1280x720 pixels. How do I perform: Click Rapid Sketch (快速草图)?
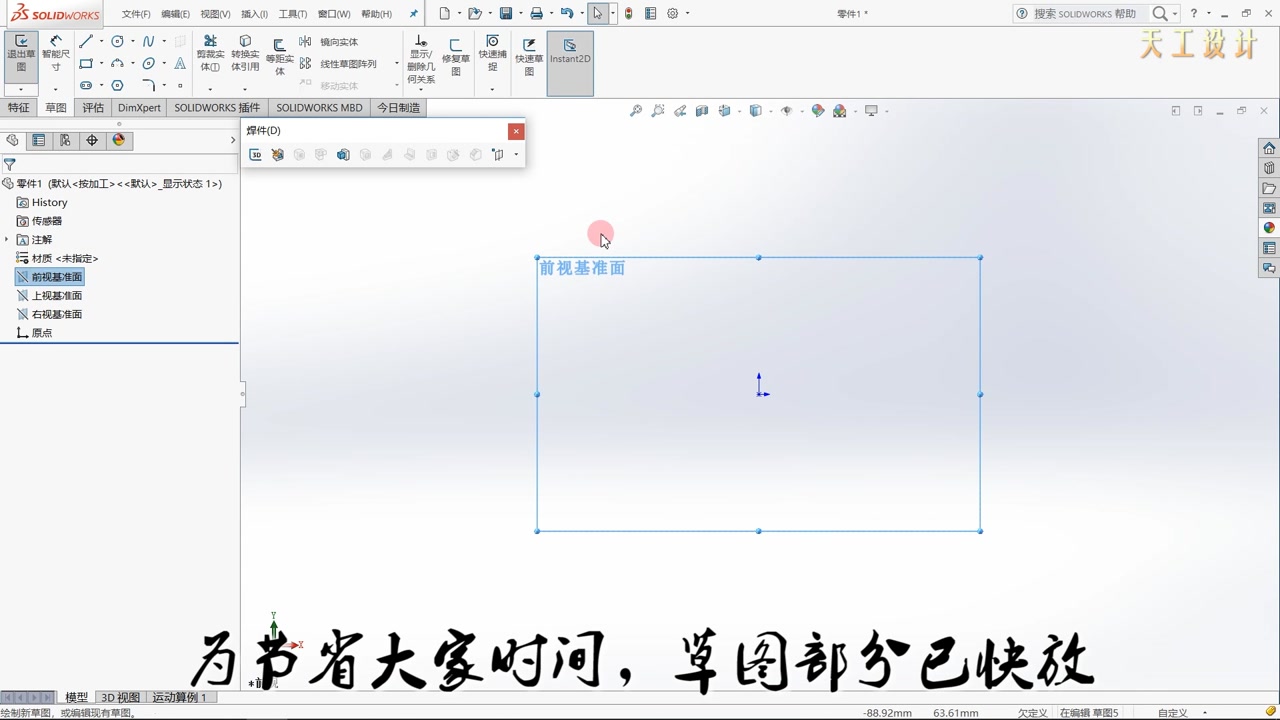(529, 56)
